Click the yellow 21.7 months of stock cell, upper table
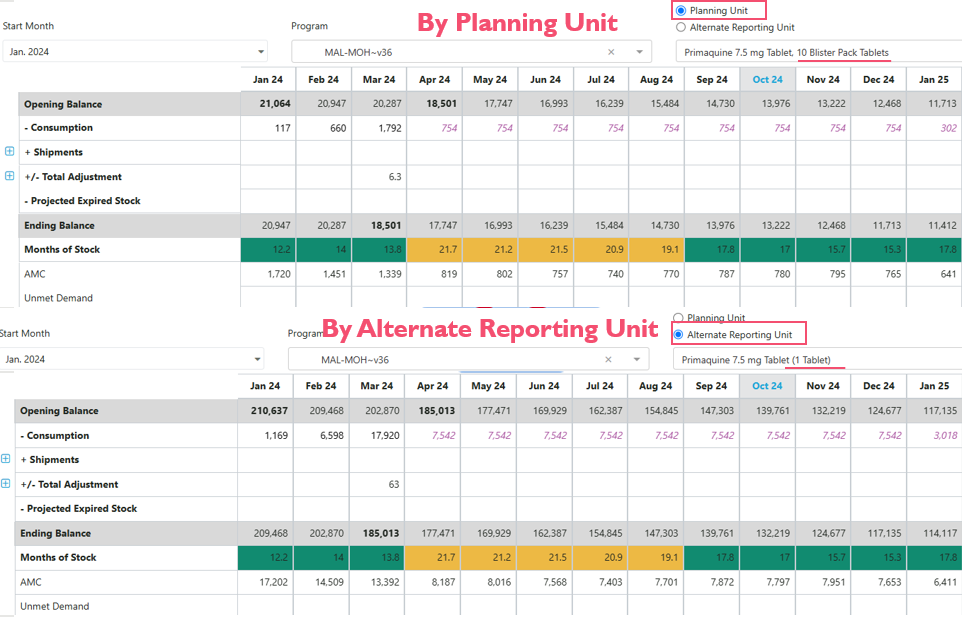Viewport: 962px width, 617px height. [435, 250]
